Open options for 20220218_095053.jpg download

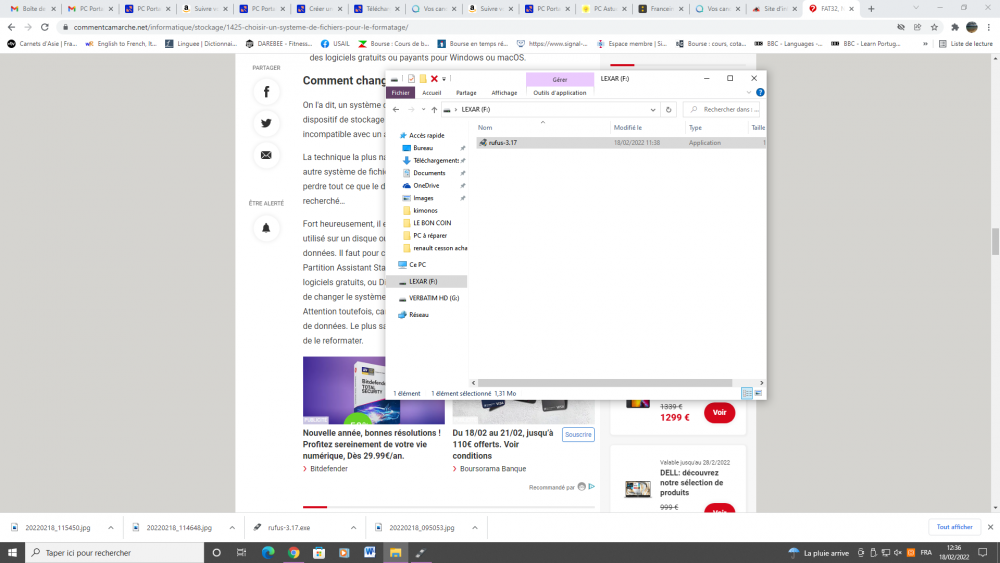[474, 528]
